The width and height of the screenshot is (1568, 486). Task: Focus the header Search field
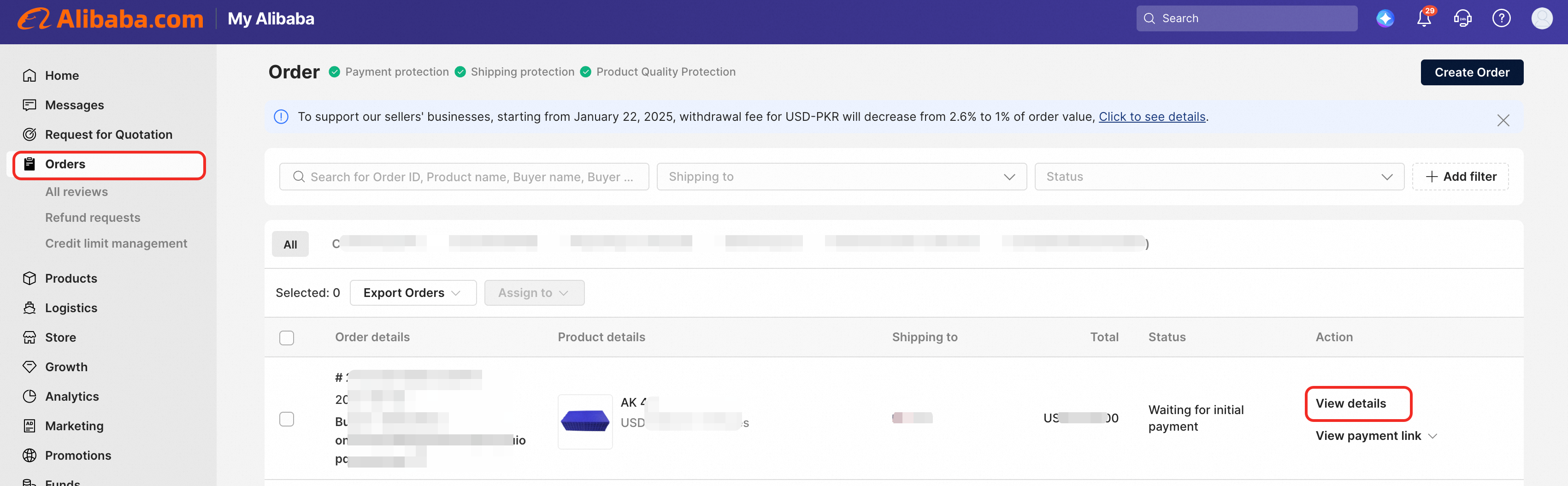1247,18
